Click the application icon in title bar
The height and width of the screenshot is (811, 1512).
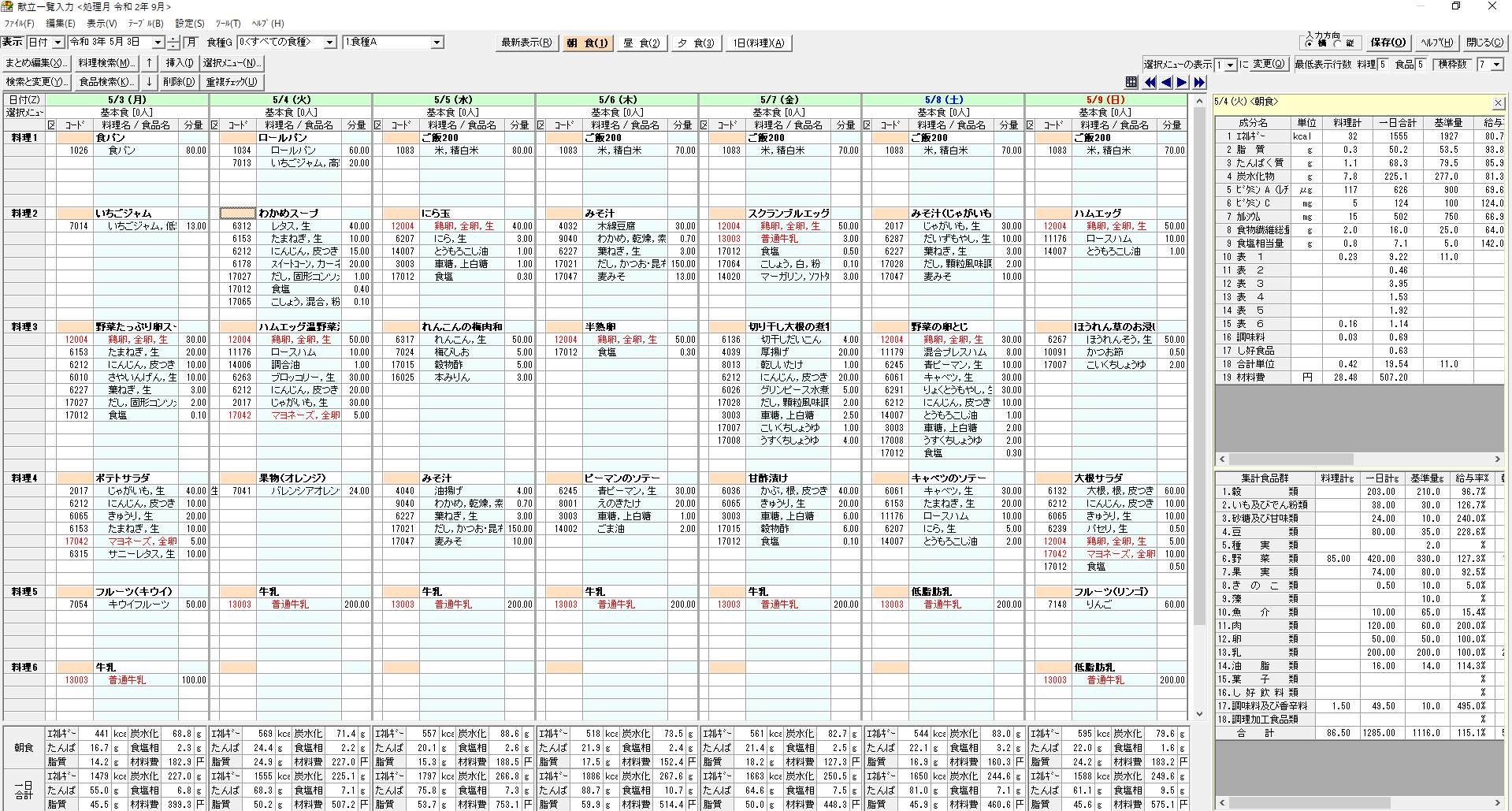(x=7, y=6)
